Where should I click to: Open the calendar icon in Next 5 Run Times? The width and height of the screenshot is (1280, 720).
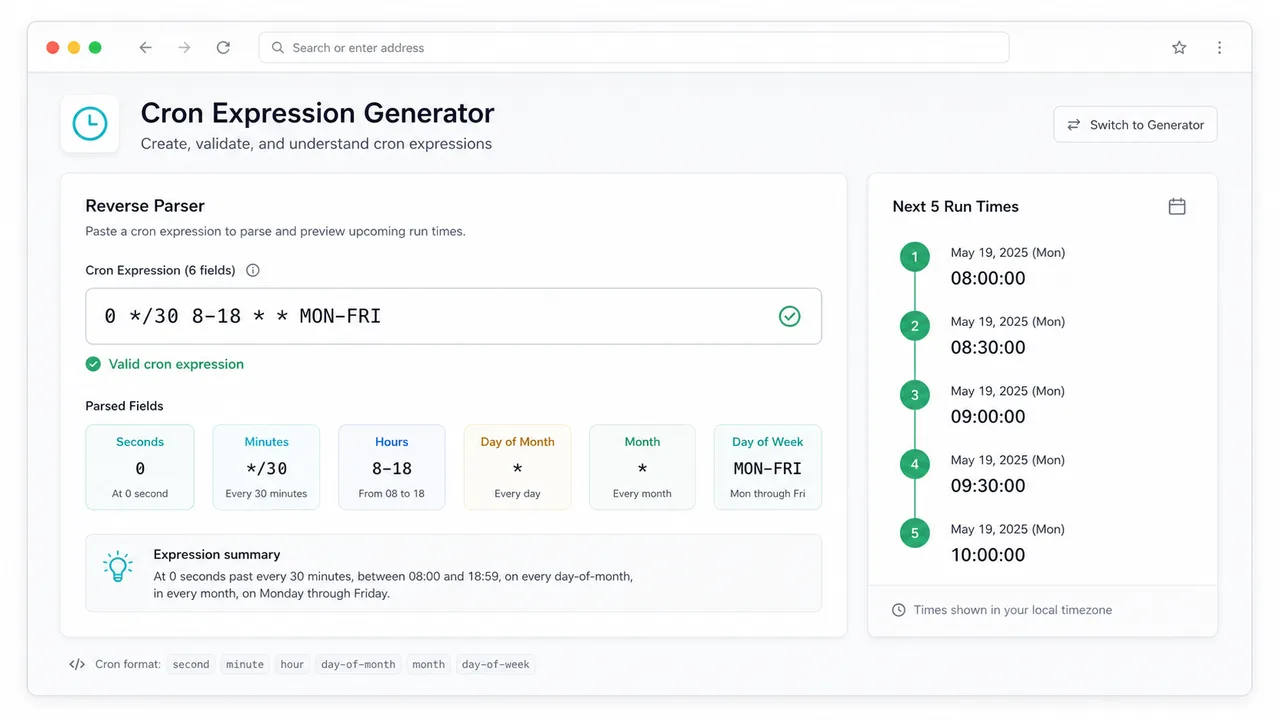tap(1177, 206)
